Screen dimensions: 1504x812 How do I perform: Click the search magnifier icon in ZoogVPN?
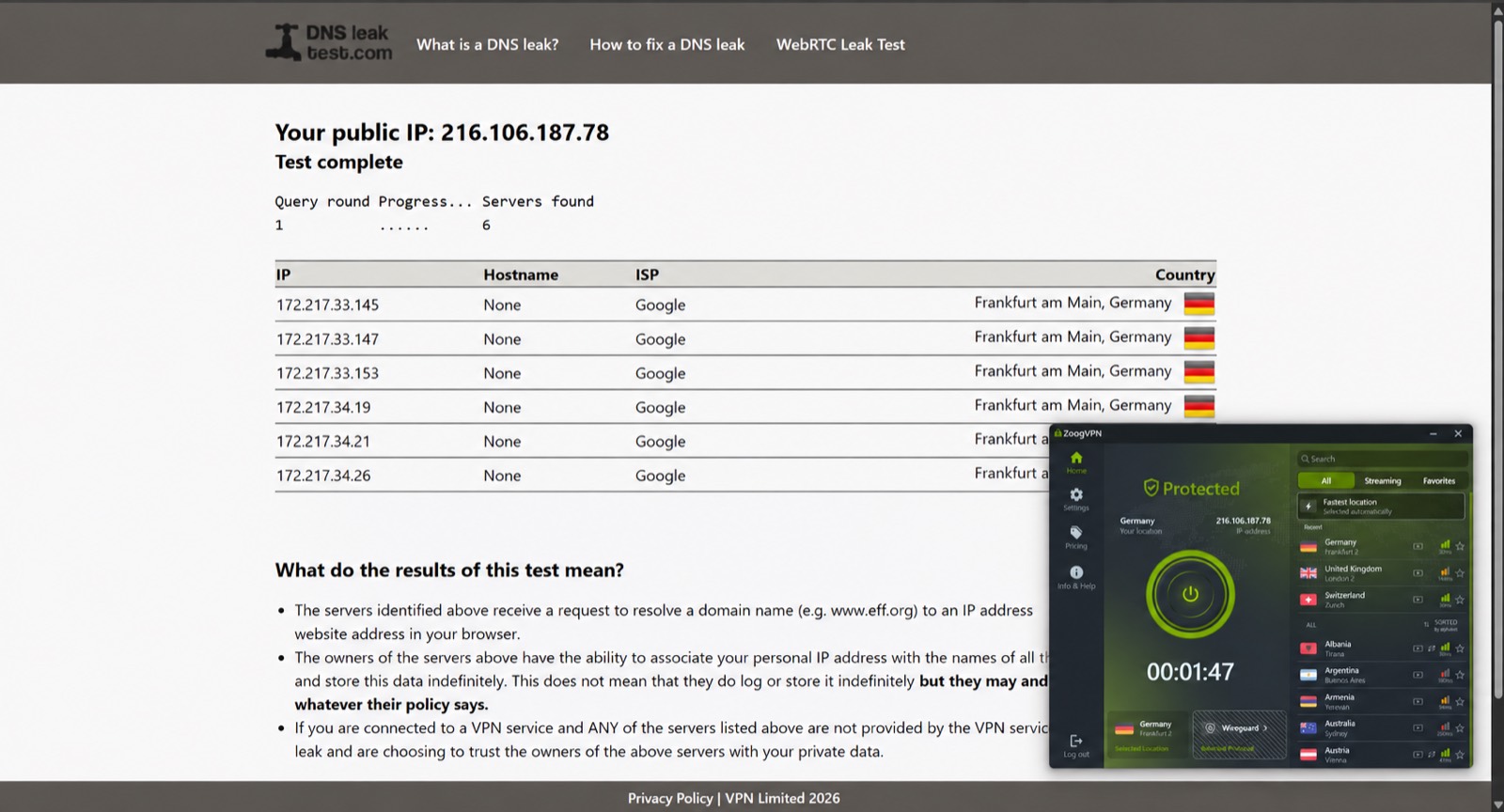(1305, 459)
